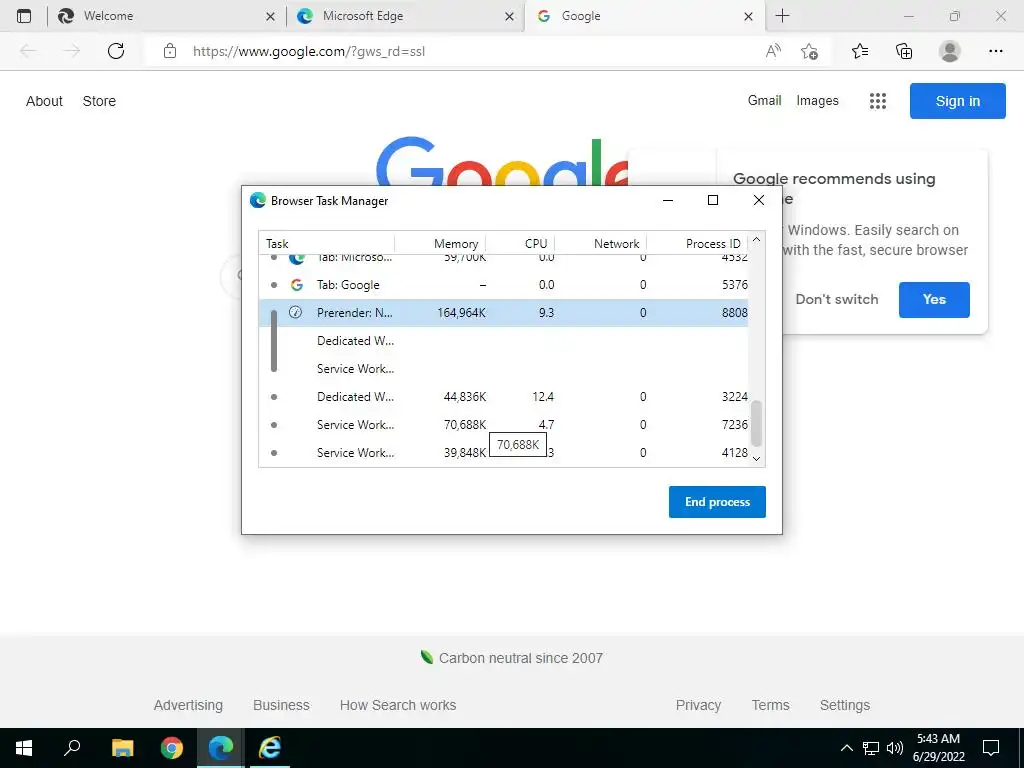This screenshot has height=768, width=1024.
Task: Open Collections icon in toolbar
Action: tap(904, 51)
